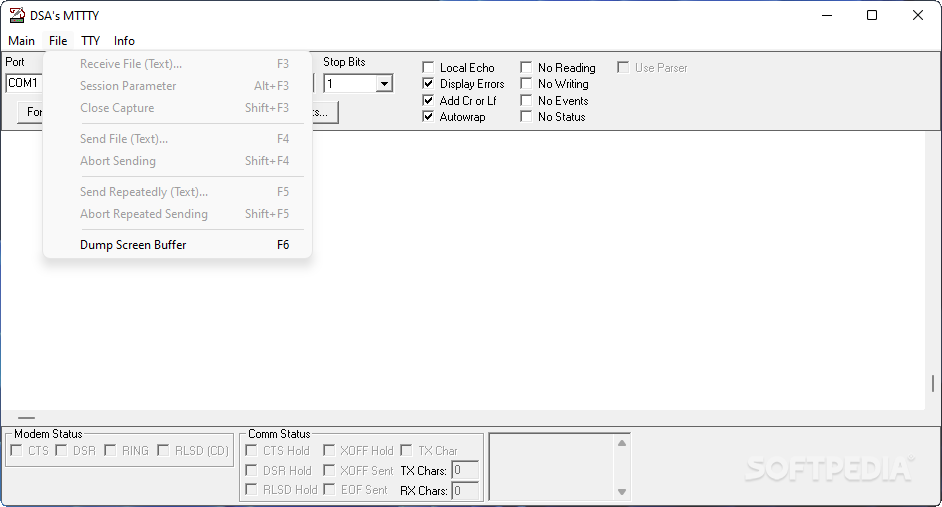Choose Dump Screen Buffer from File menu
Viewport: 942px width, 507px height.
[x=177, y=245]
